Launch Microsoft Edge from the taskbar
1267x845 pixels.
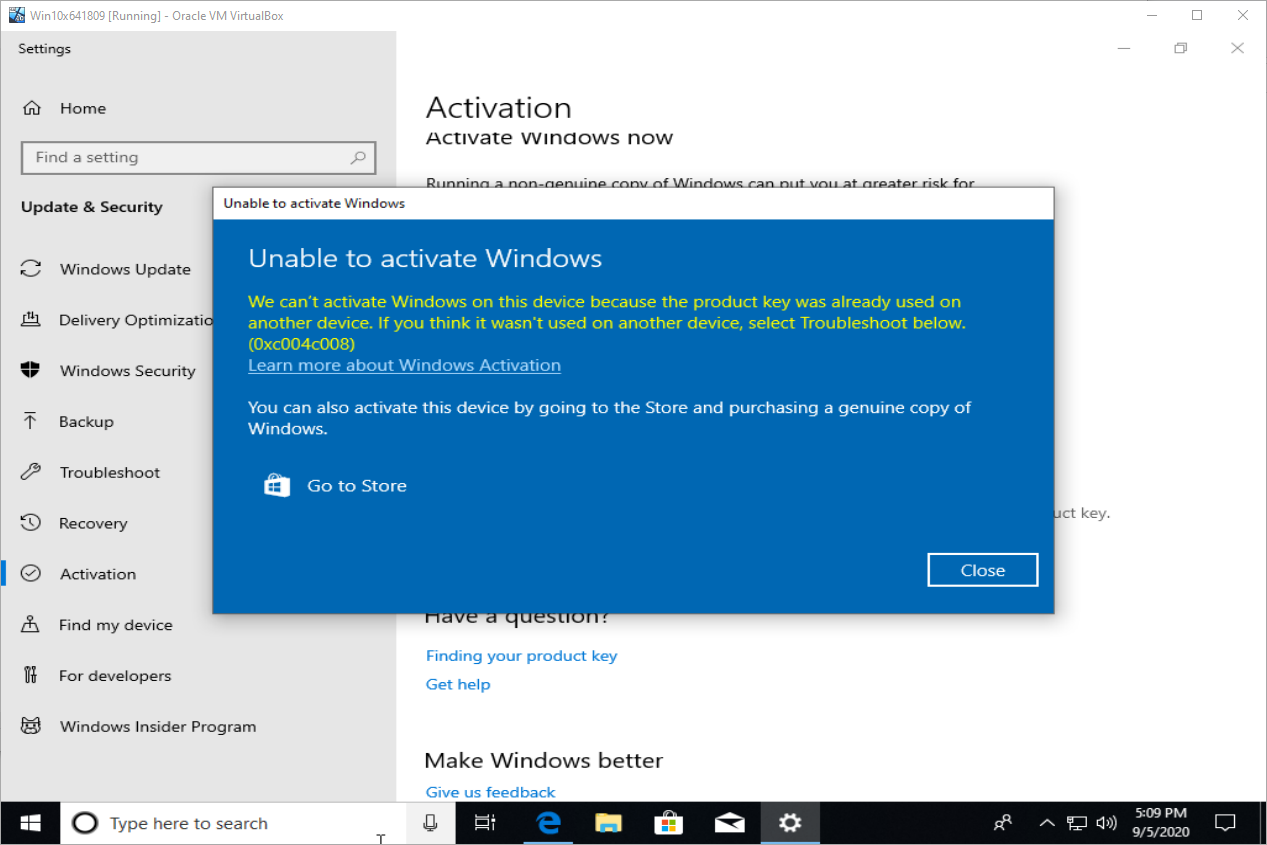[x=548, y=823]
